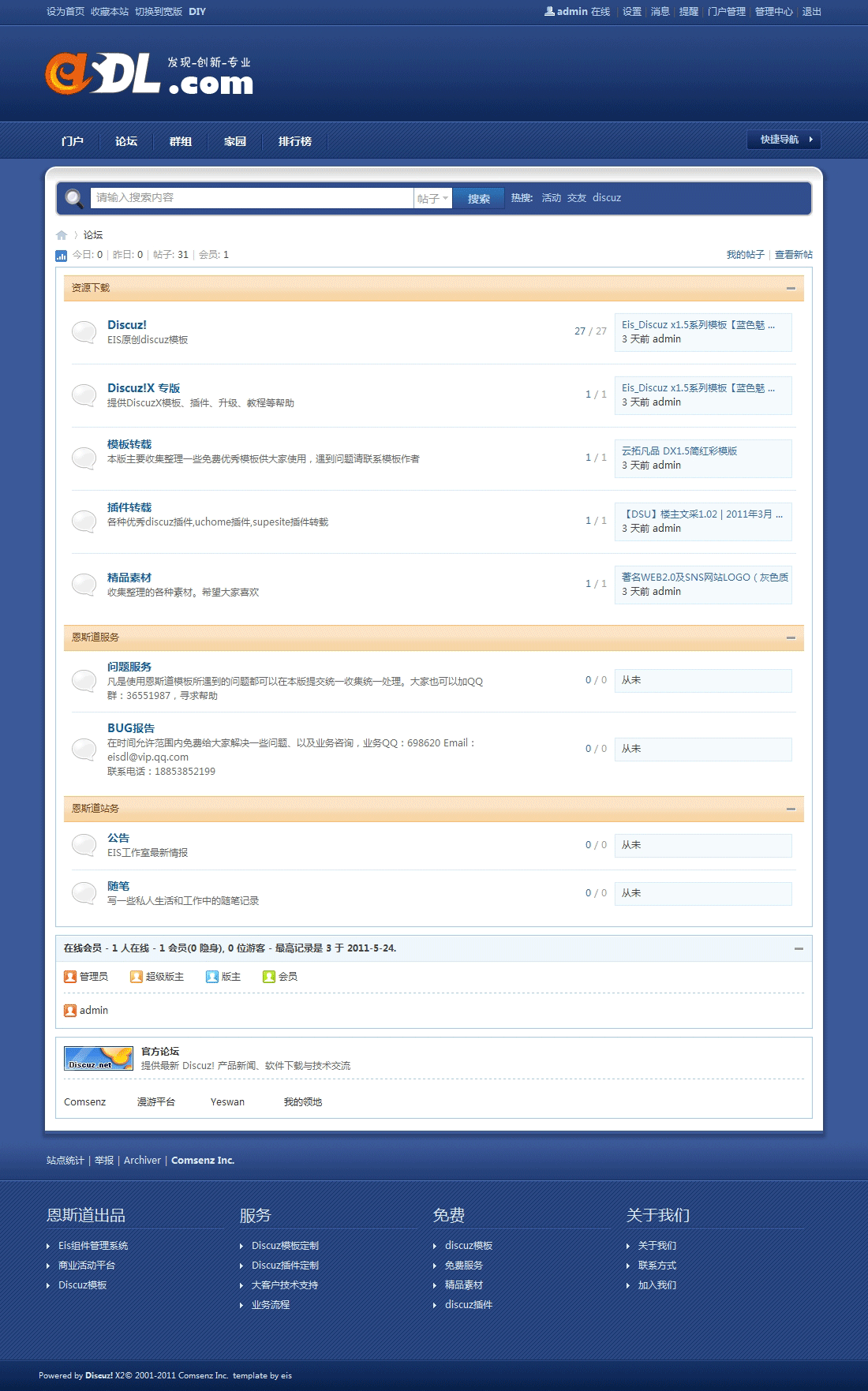
Task: Click the forum icon beside 模板转载
Action: (x=84, y=458)
